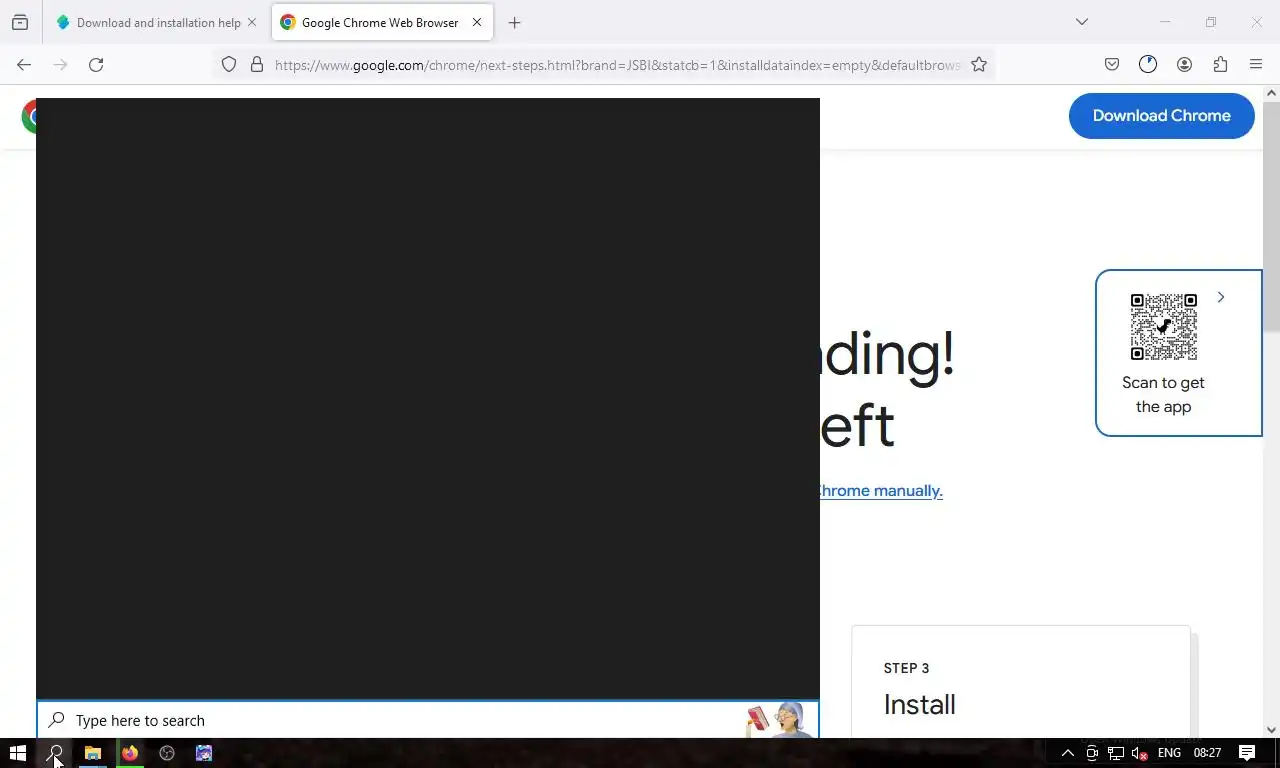Open Firefox View recent browsing icon

20,22
